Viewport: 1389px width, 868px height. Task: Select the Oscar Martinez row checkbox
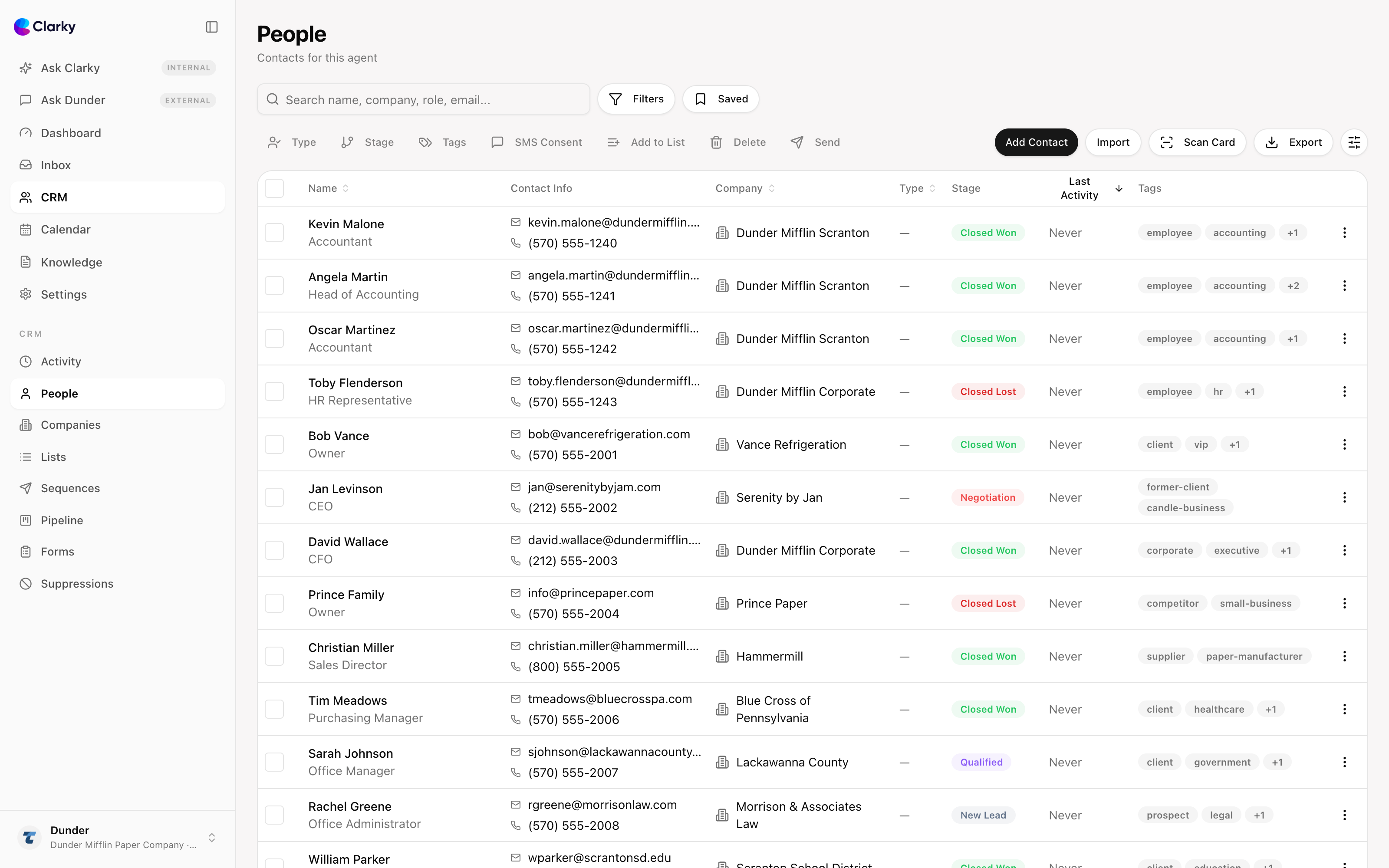tap(274, 339)
